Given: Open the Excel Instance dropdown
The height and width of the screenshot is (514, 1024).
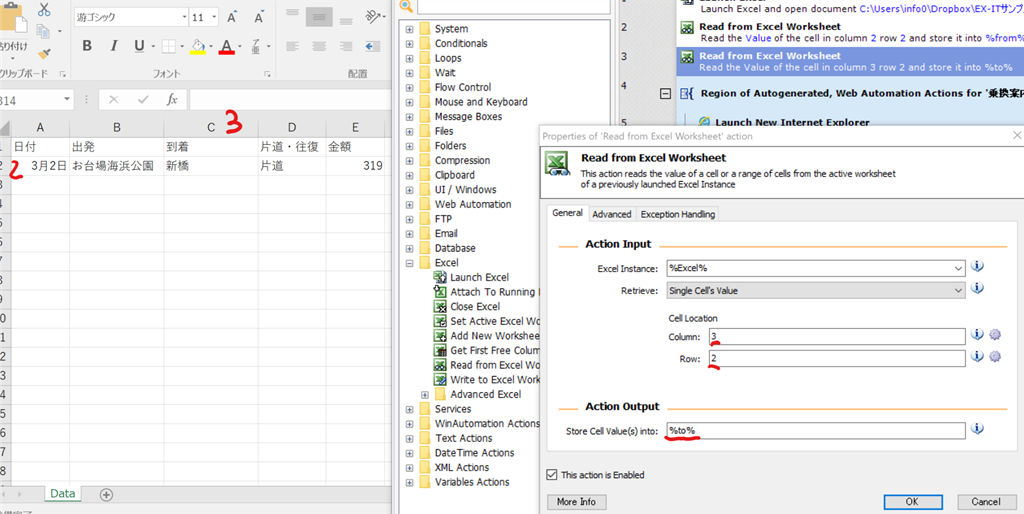Looking at the screenshot, I should (x=959, y=268).
